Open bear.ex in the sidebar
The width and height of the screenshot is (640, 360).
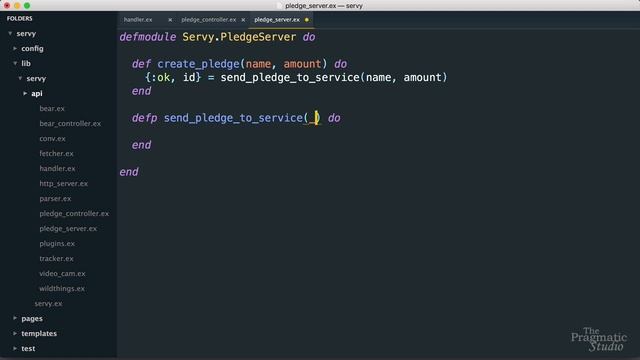(x=52, y=109)
